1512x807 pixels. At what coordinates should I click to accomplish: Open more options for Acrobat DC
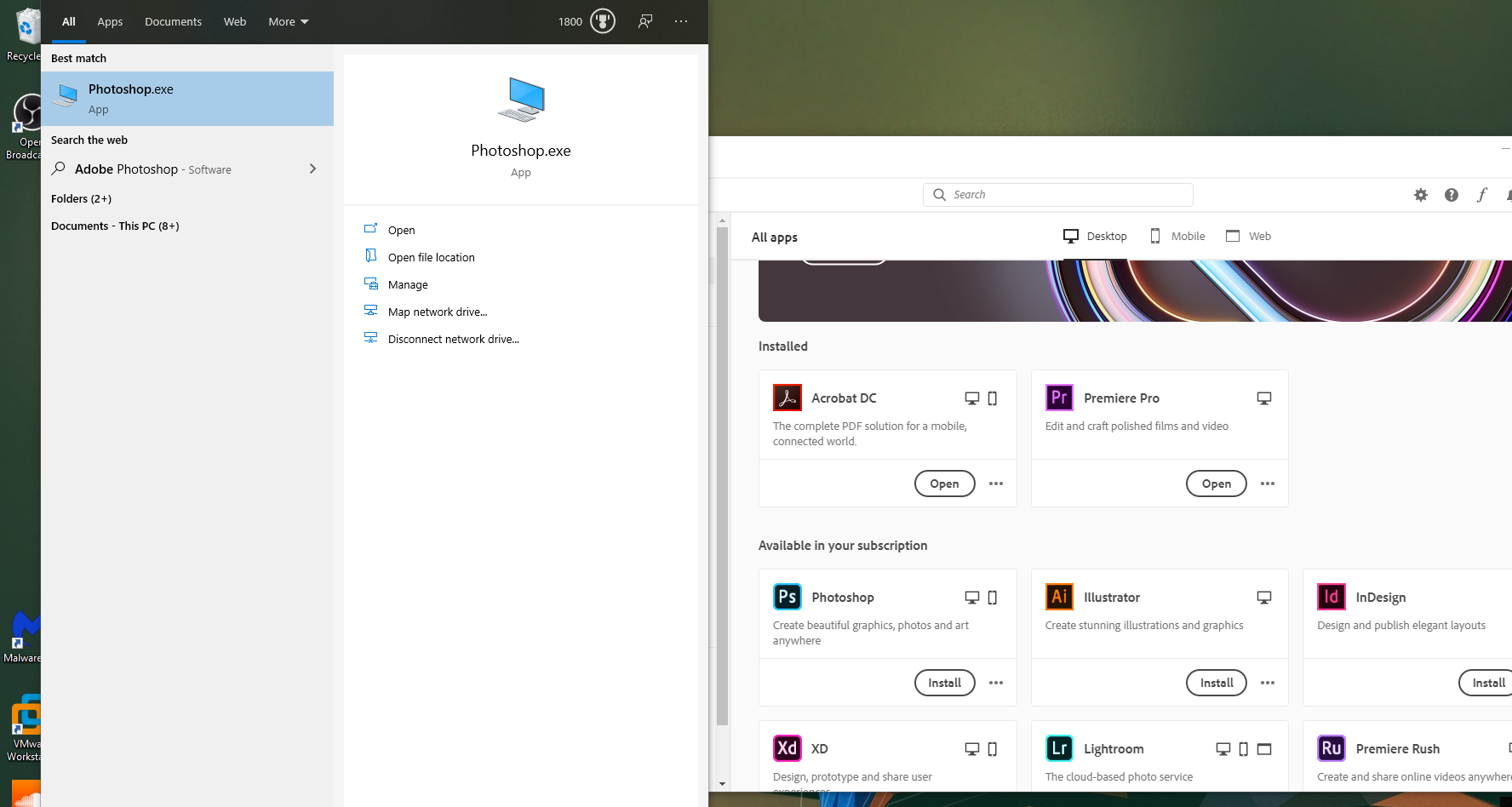click(996, 484)
